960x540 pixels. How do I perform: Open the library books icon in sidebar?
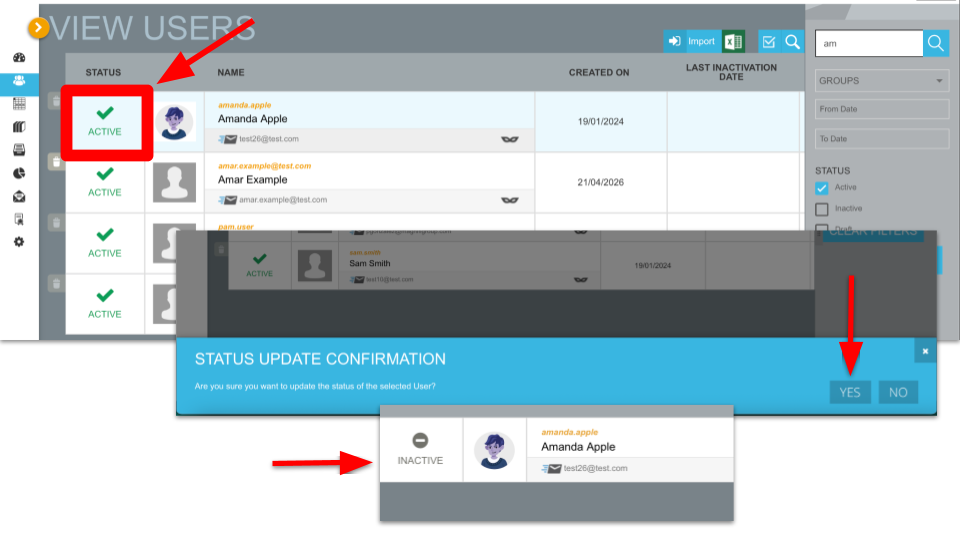click(19, 127)
